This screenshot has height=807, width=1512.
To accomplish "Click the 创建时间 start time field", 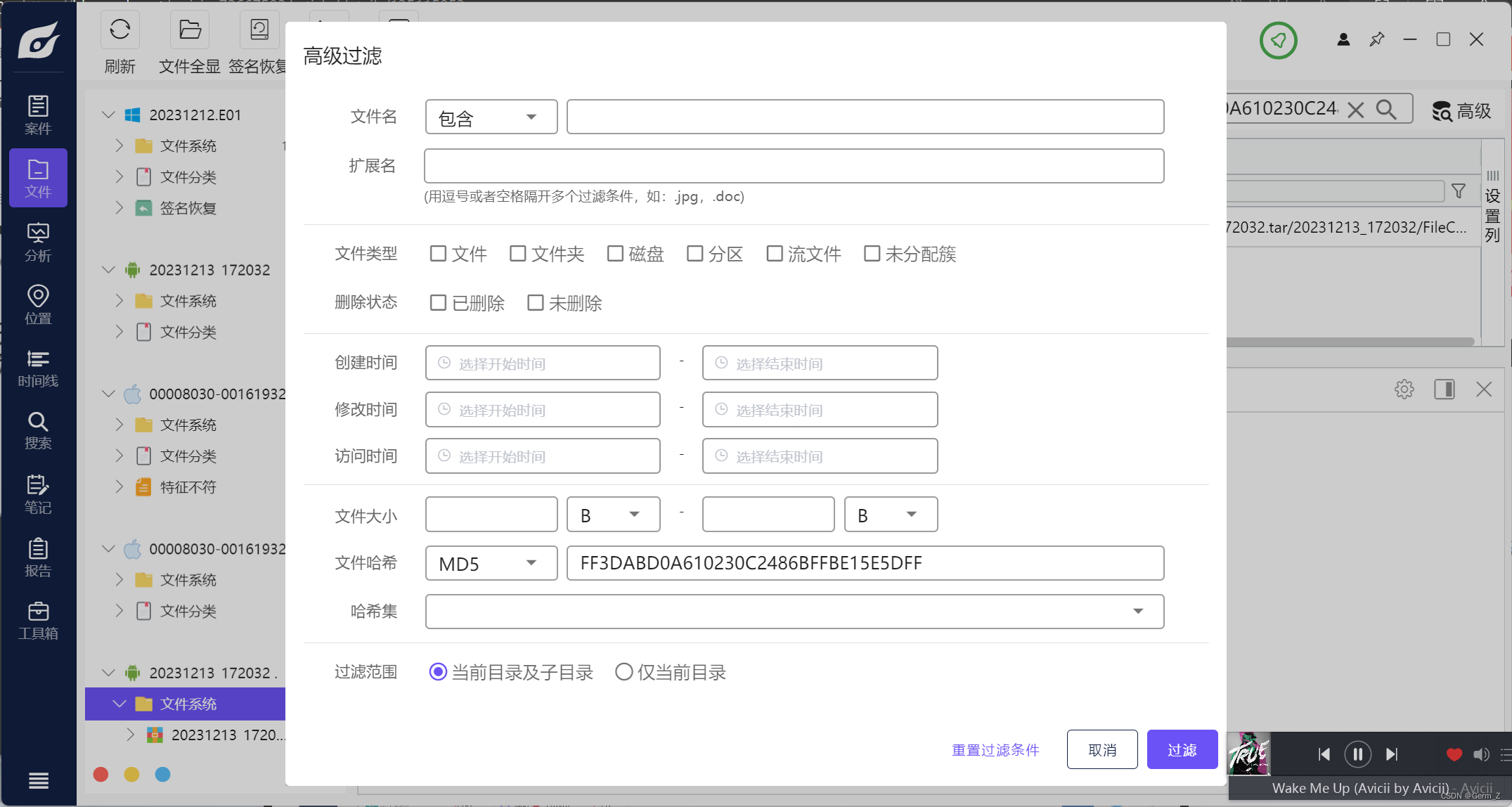I will click(543, 363).
